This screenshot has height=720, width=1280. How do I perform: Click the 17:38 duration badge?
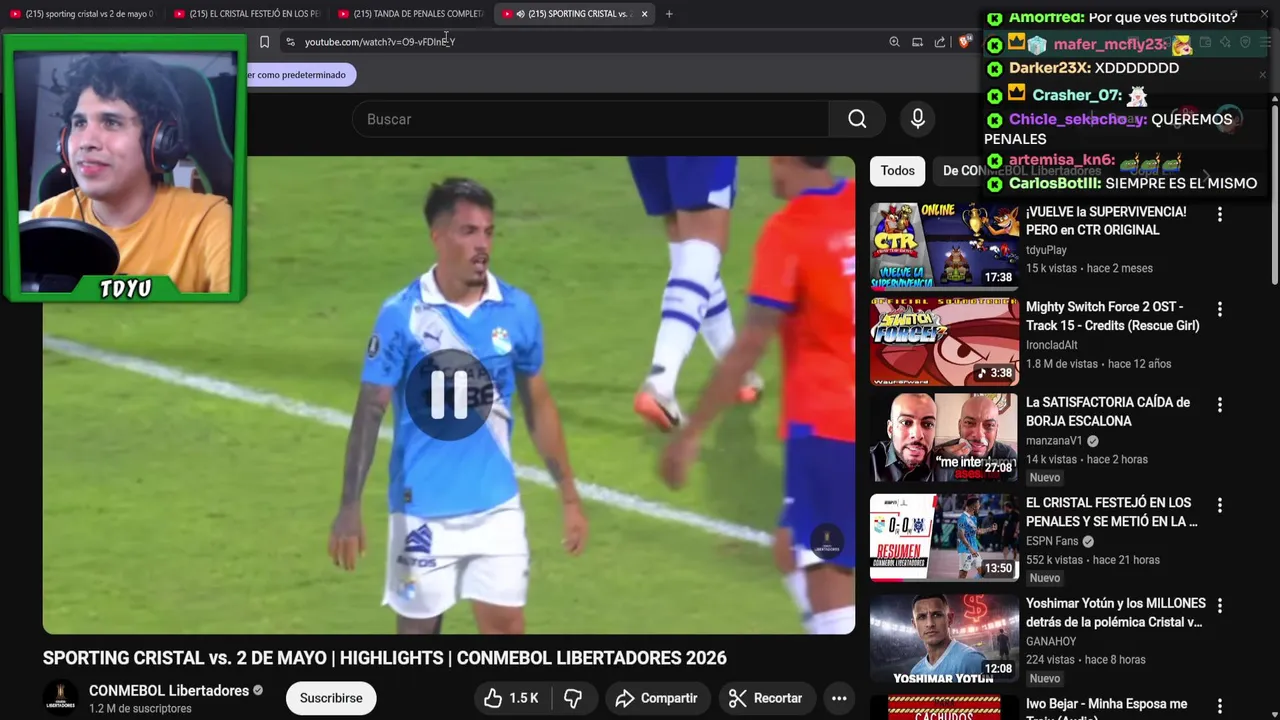pos(998,277)
